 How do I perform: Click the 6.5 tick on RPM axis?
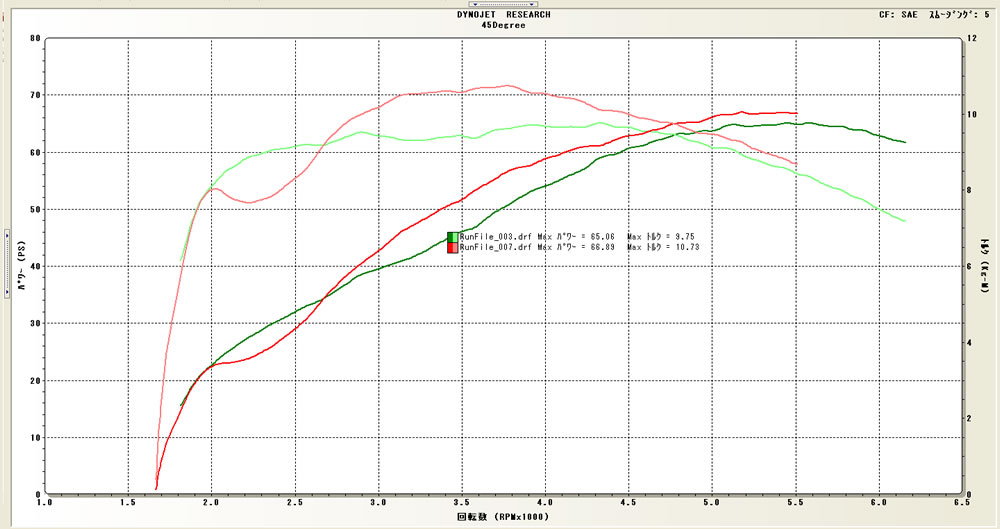click(960, 505)
